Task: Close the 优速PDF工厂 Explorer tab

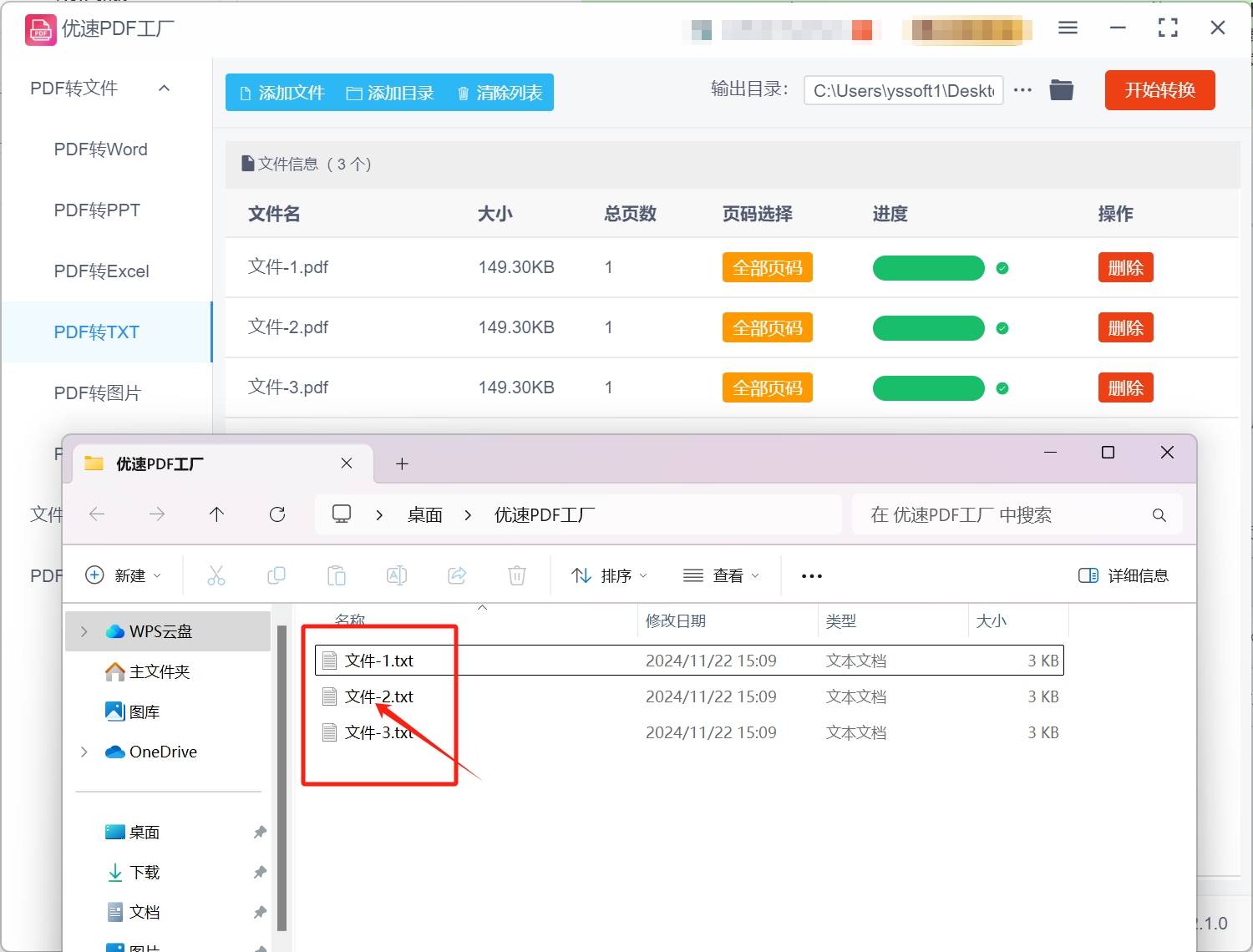Action: (347, 463)
